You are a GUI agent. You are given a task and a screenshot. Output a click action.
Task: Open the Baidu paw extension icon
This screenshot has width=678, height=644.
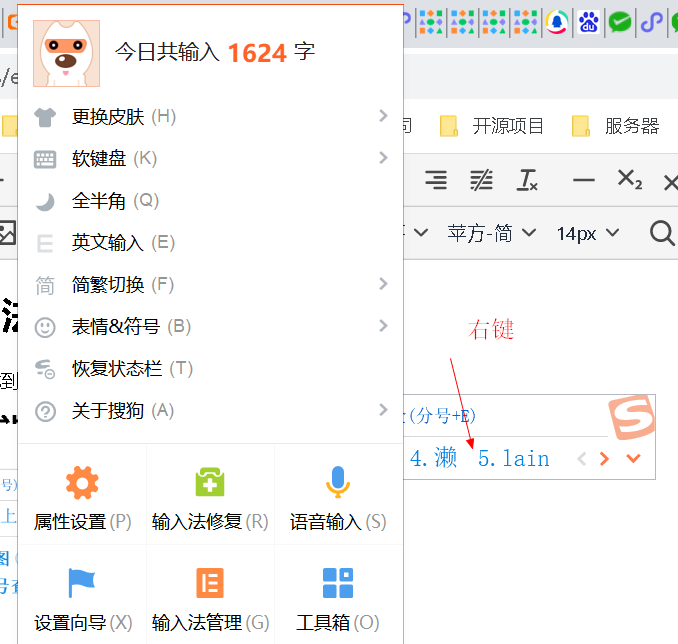588,22
